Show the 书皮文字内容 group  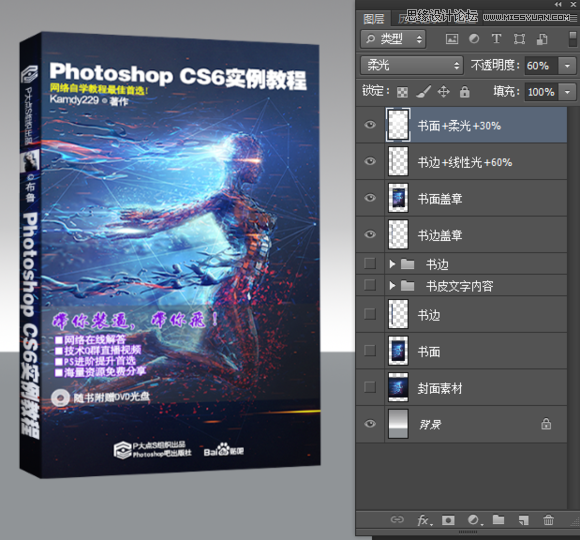point(370,285)
